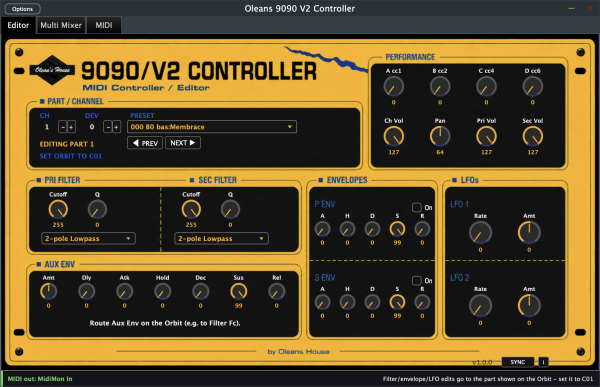This screenshot has width=600, height=387.
Task: Click the LFO 2 Rate knob
Action: coord(480,306)
